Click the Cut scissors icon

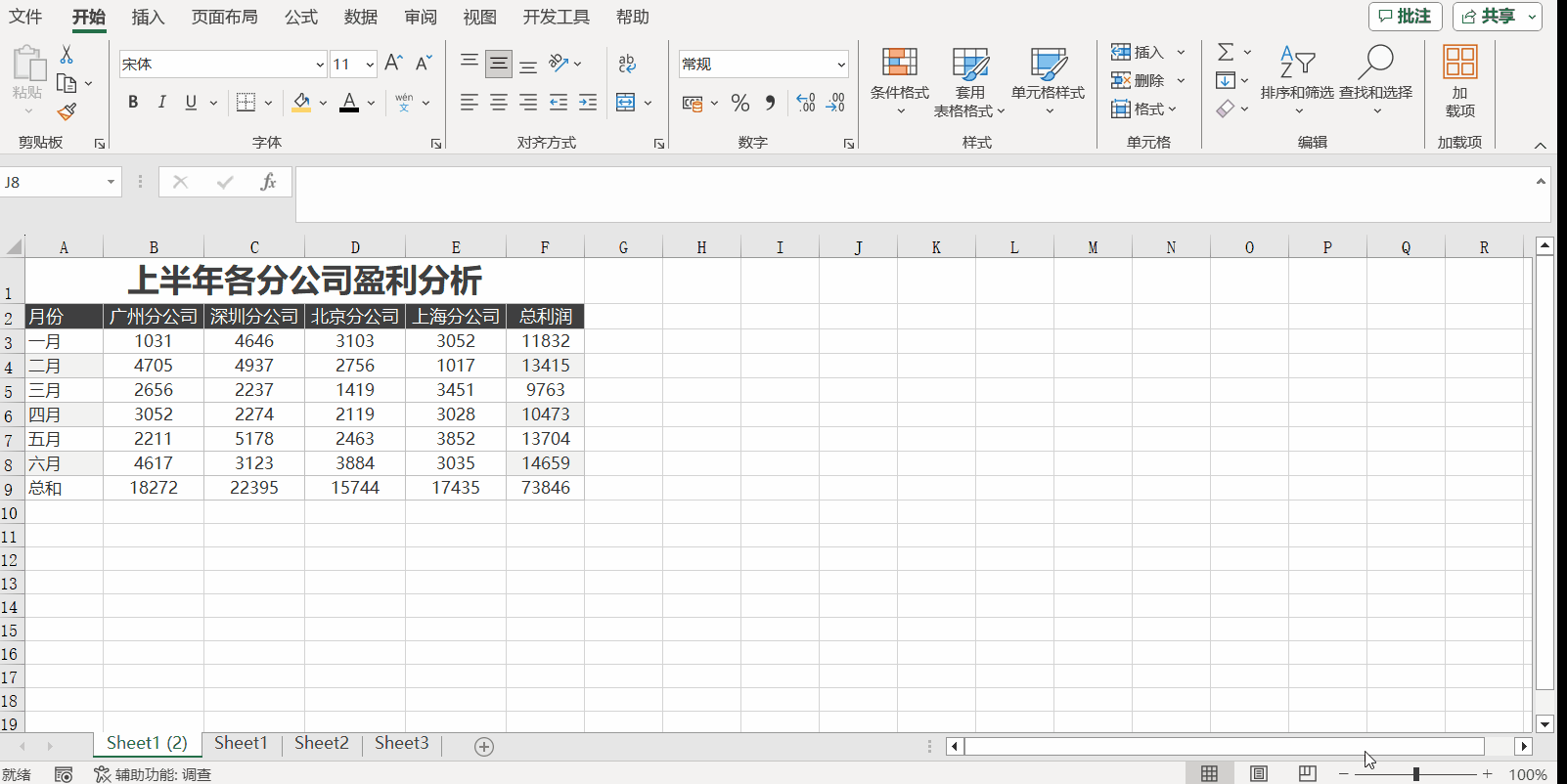pyautogui.click(x=67, y=55)
